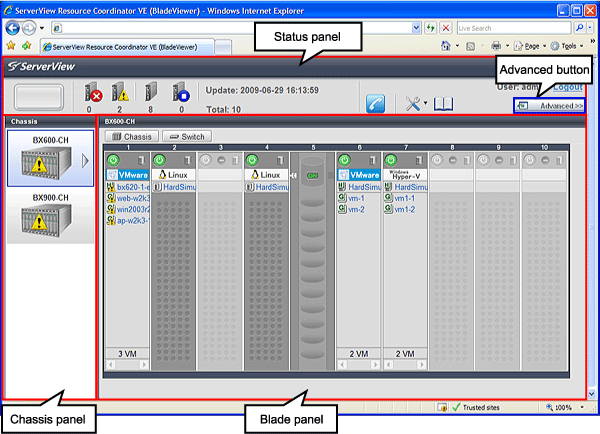600x434 pixels.
Task: Click the minus icon on blade 8
Action: coord(453,160)
